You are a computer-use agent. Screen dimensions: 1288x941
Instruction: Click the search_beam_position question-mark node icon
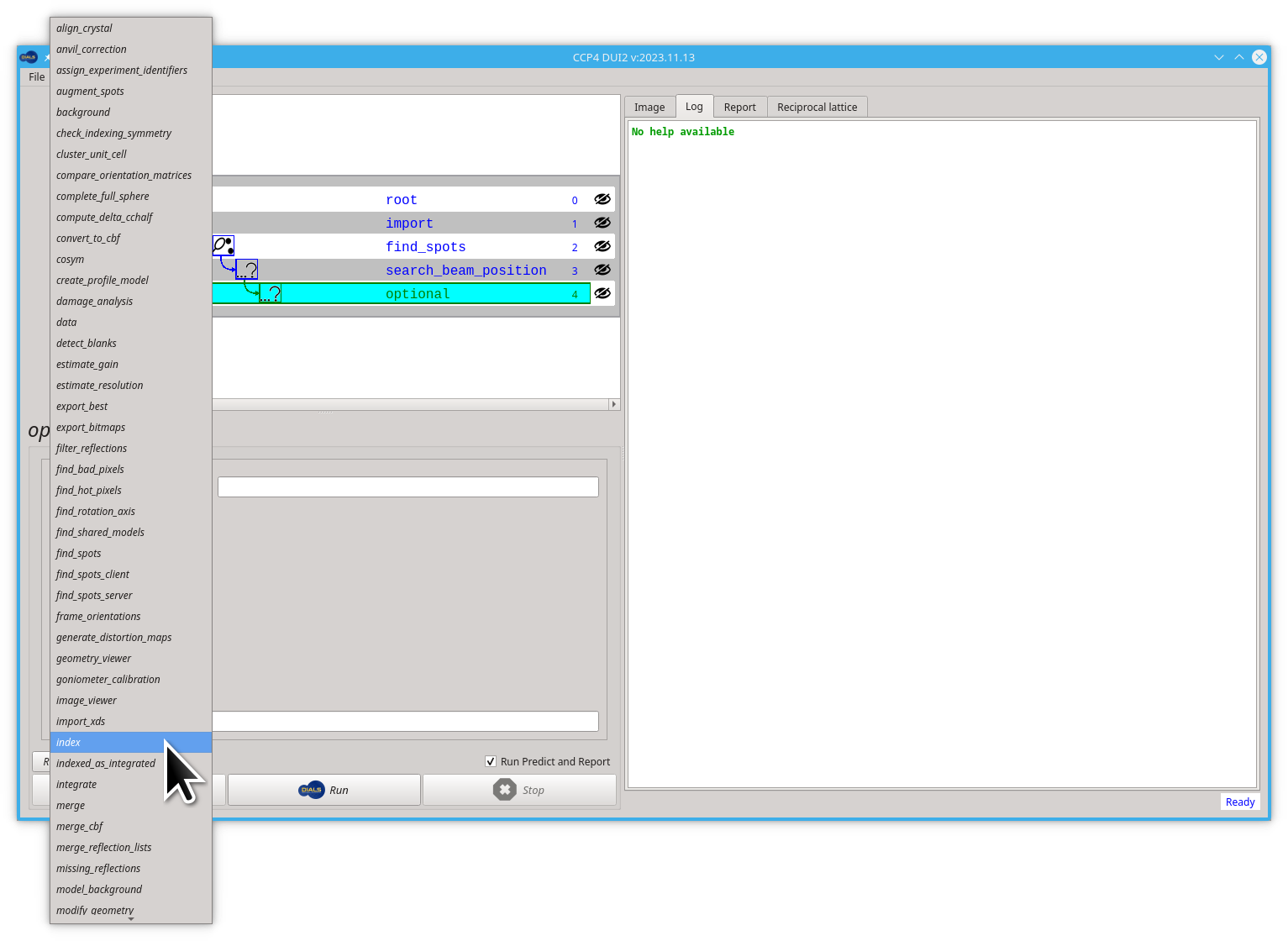point(247,270)
